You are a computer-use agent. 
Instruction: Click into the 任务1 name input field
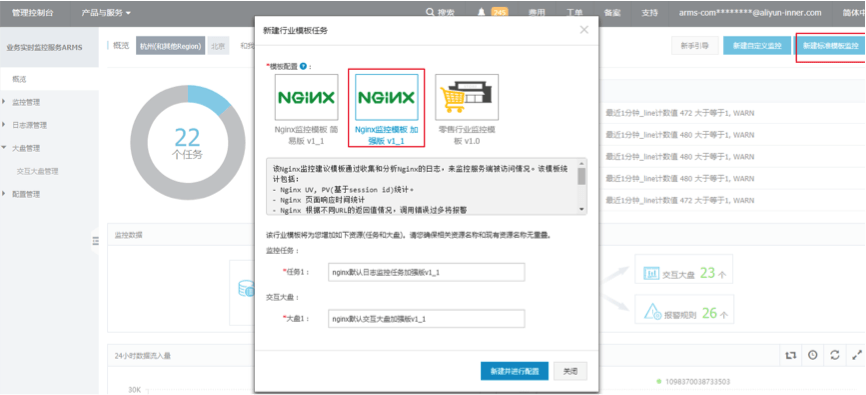[426, 272]
